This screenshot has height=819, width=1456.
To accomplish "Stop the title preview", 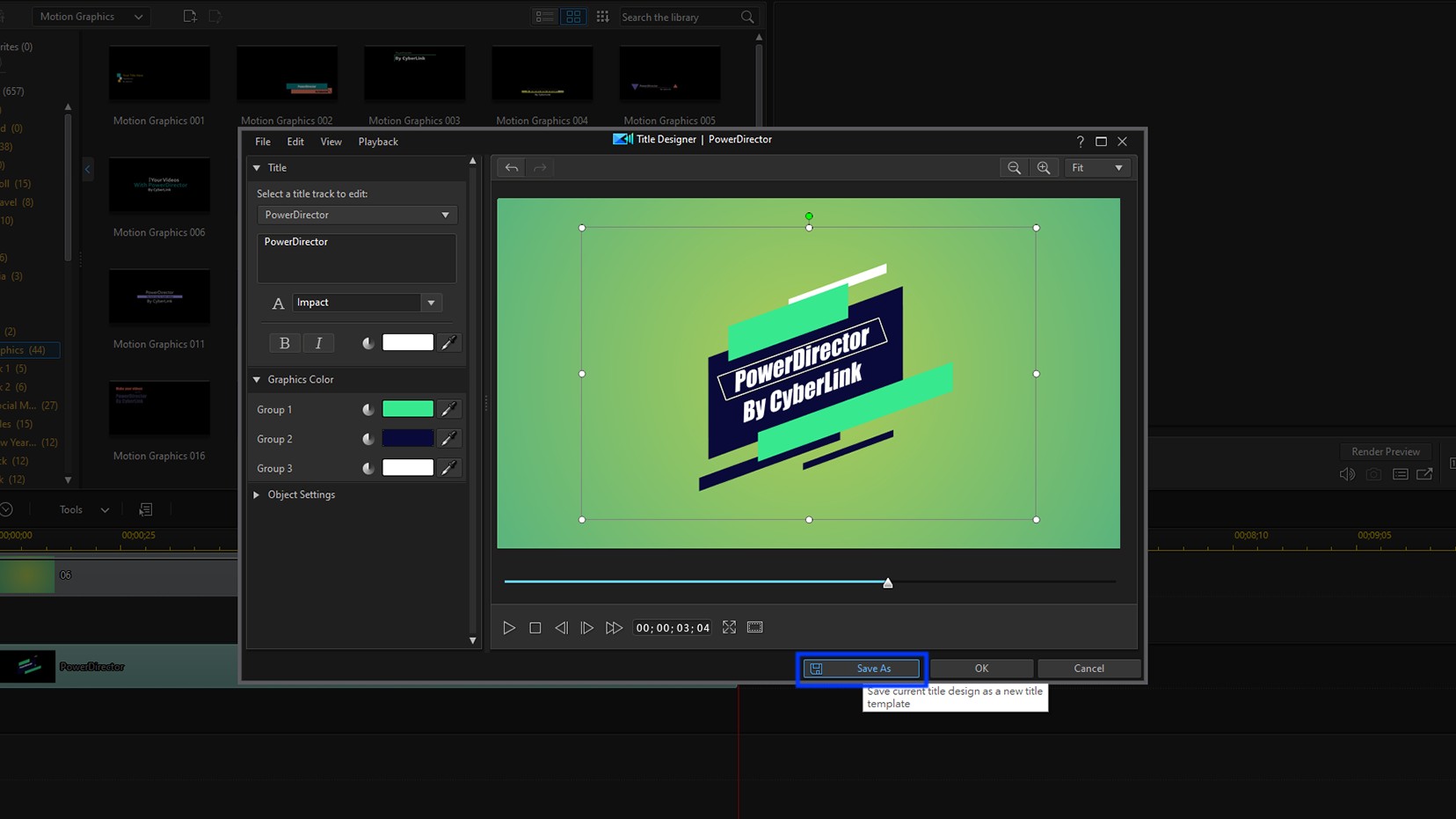I will (535, 627).
